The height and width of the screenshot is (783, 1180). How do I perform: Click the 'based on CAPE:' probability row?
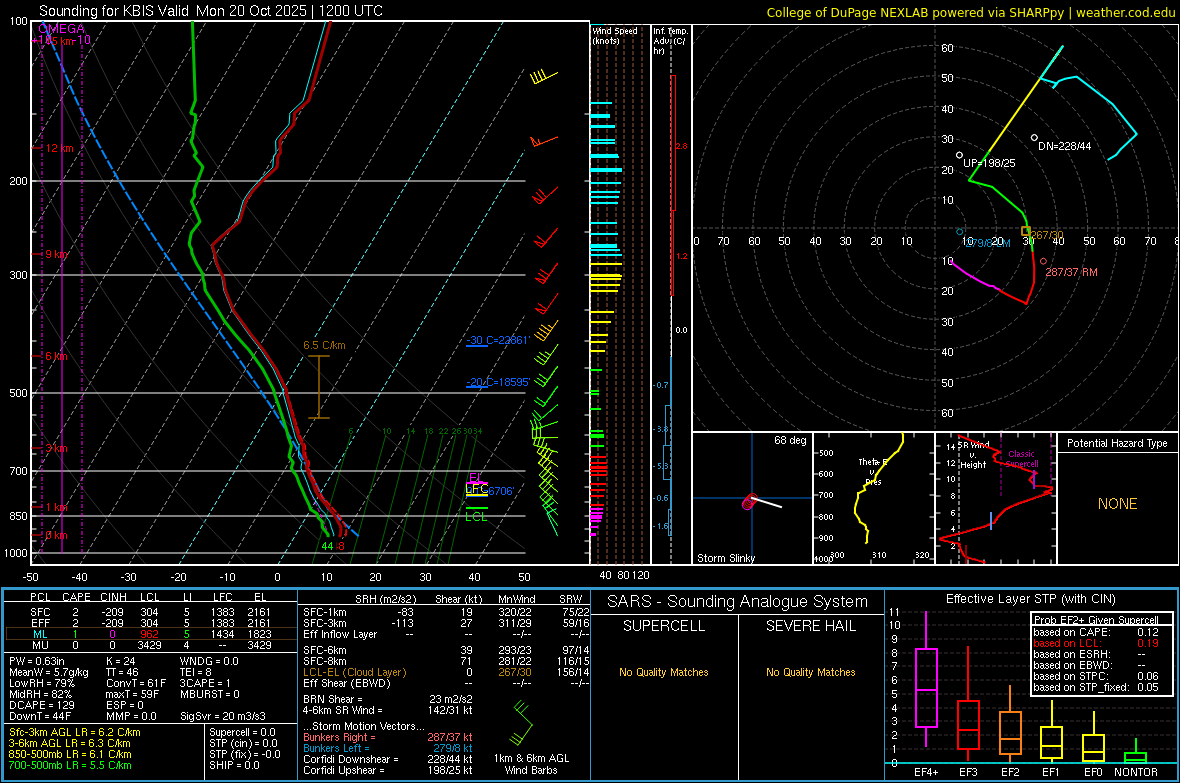coord(1096,632)
